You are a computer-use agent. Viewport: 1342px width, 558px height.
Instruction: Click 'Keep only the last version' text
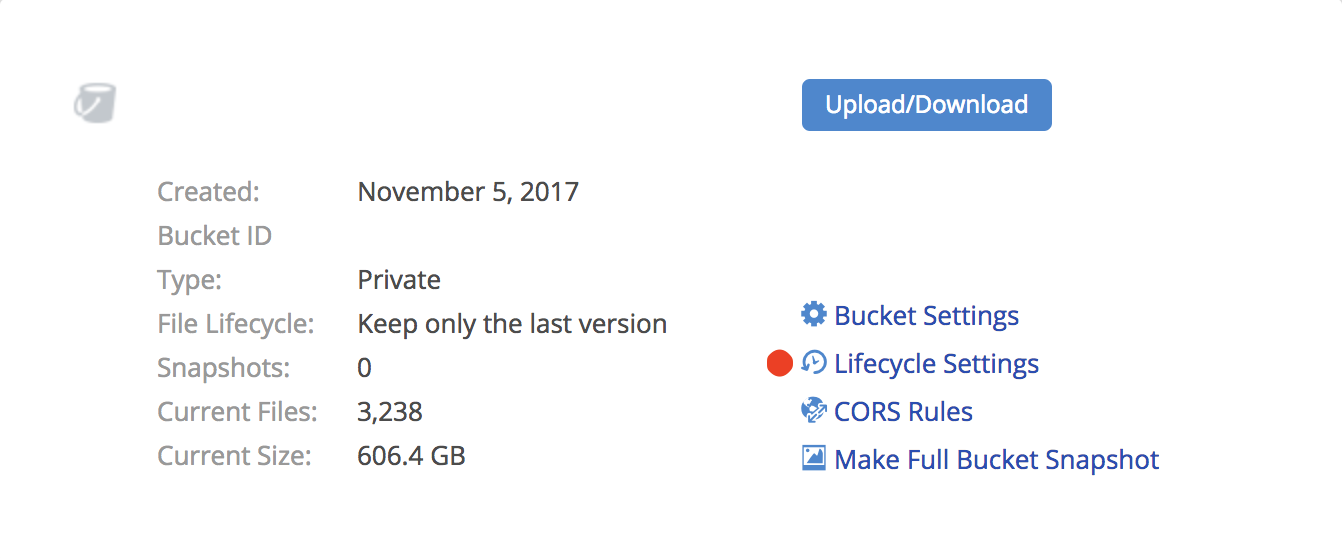[x=512, y=324]
